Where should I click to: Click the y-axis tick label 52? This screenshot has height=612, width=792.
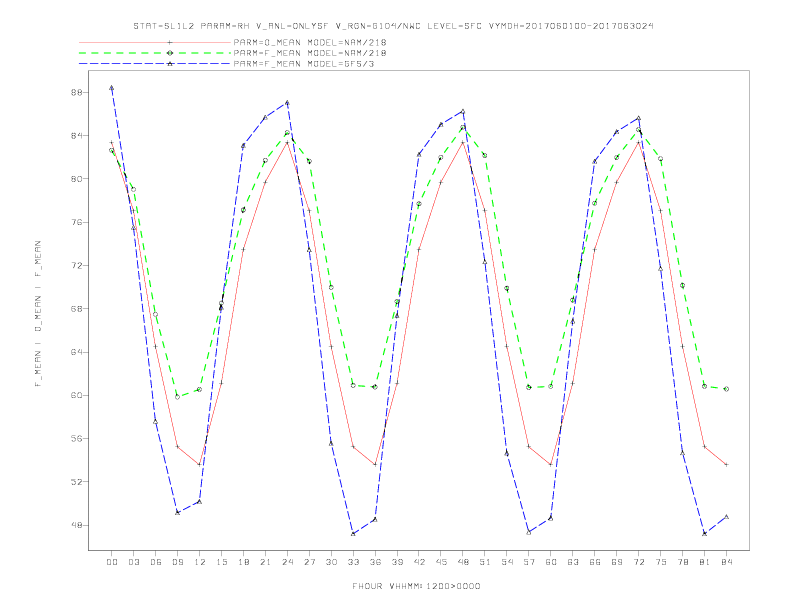pos(77,482)
